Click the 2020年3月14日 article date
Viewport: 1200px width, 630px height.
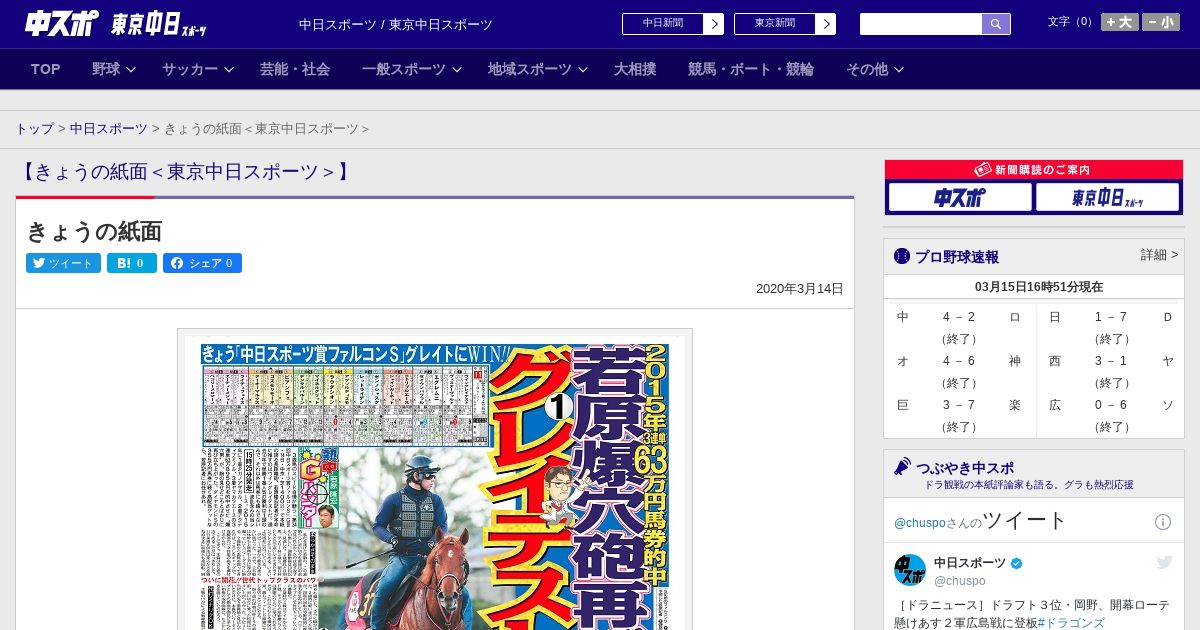coord(799,289)
